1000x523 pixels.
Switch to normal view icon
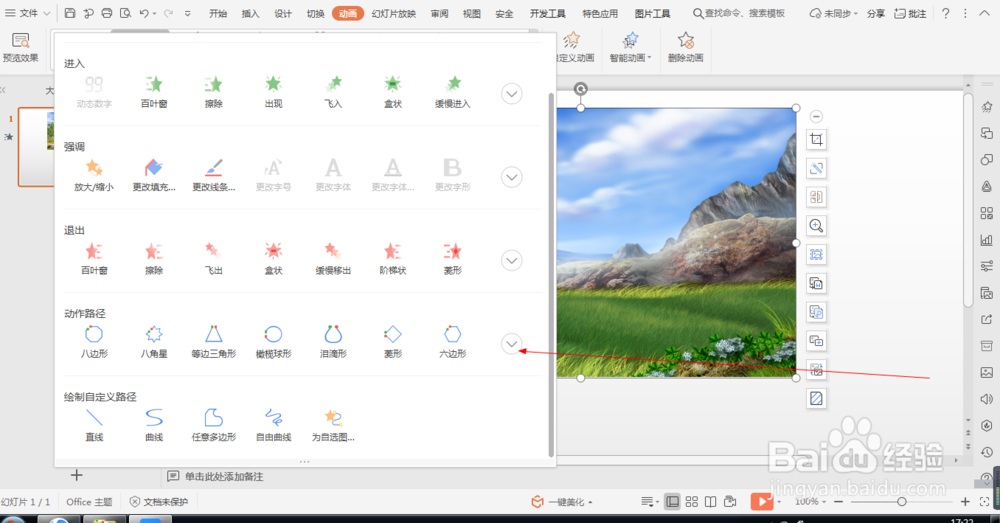(672, 502)
